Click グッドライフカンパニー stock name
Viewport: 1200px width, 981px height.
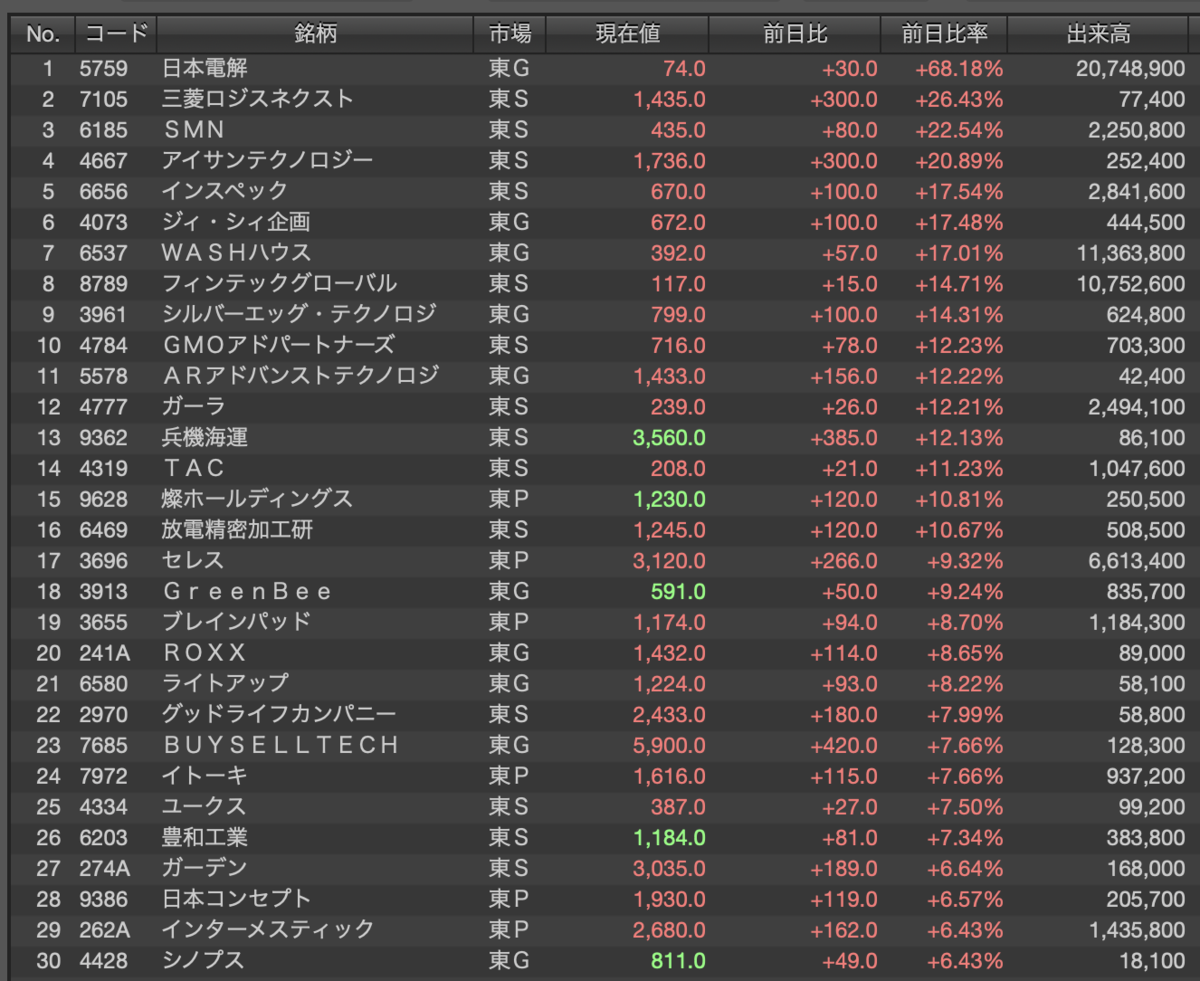[279, 714]
